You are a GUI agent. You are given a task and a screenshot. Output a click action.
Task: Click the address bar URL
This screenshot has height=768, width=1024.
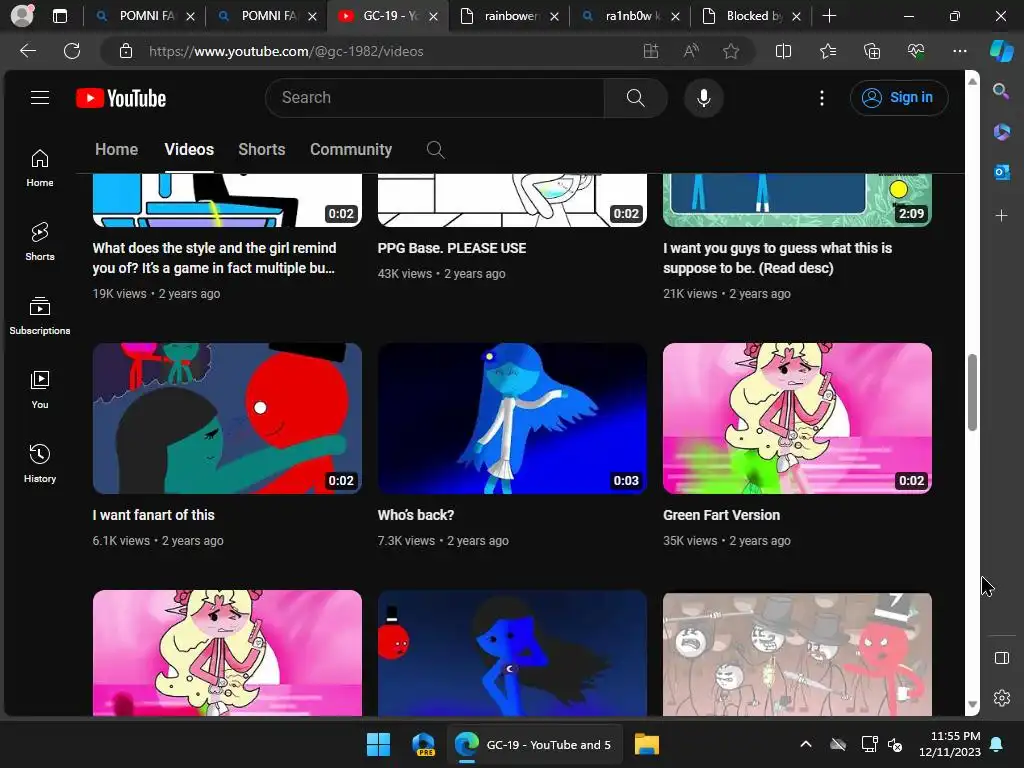pos(286,51)
